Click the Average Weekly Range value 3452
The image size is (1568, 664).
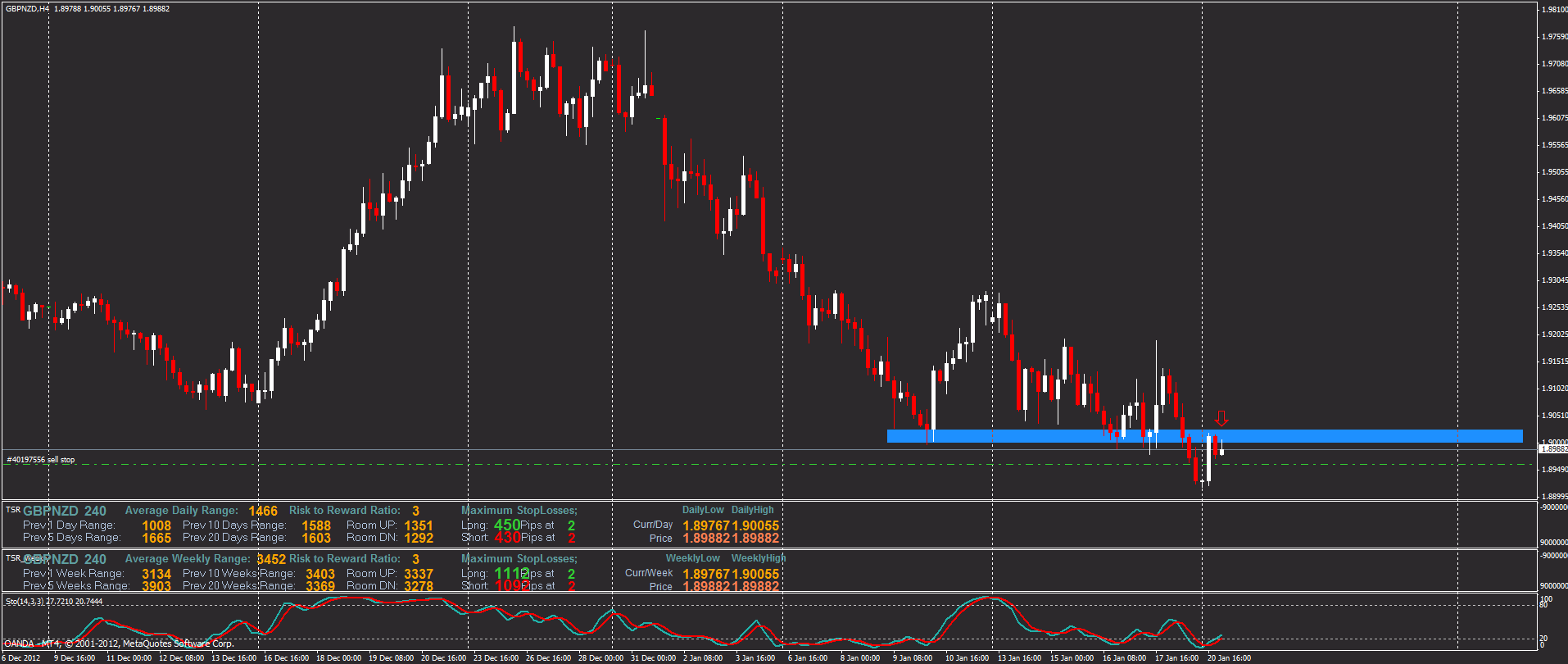271,559
